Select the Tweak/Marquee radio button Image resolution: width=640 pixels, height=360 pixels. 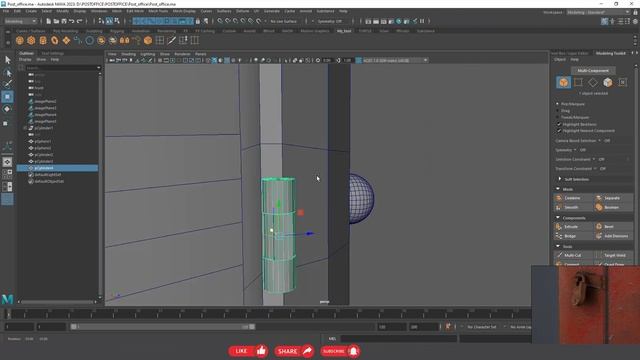coord(558,117)
